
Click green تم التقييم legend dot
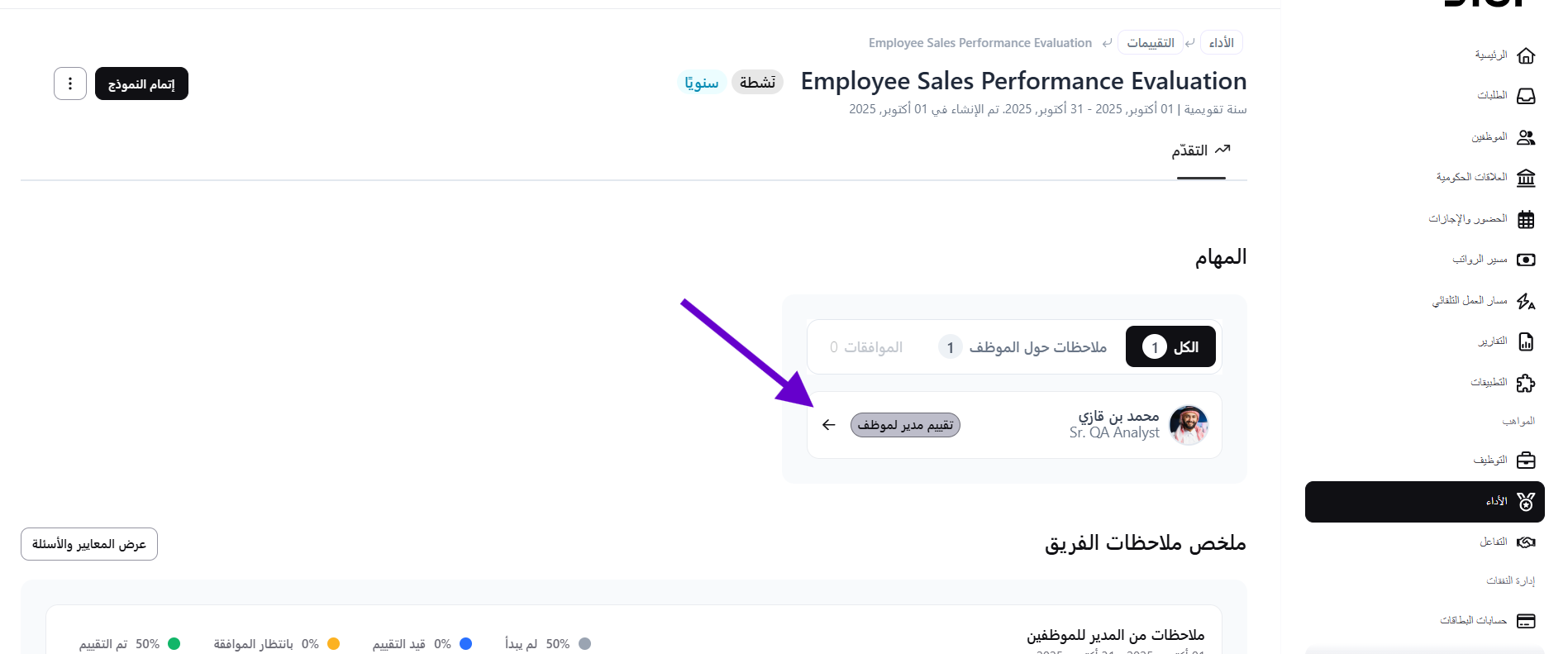pos(174,644)
